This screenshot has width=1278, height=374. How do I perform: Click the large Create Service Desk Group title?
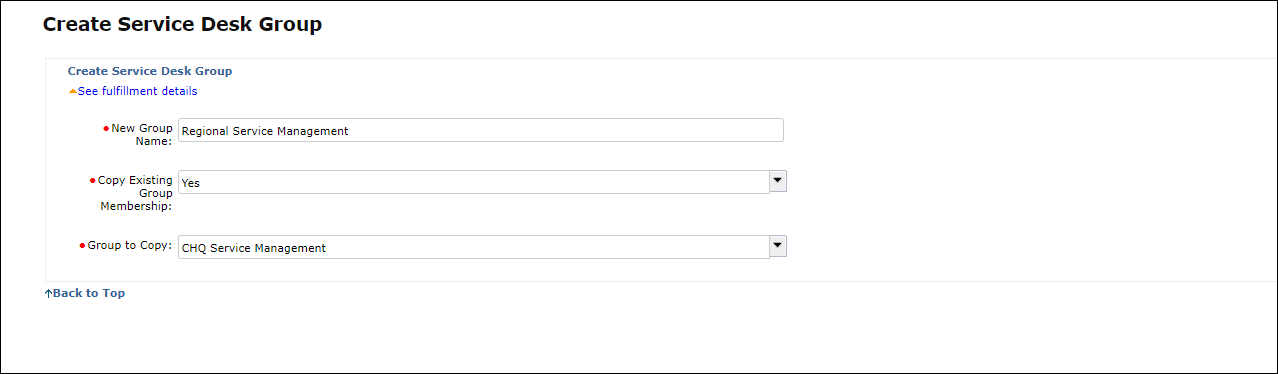[x=182, y=24]
